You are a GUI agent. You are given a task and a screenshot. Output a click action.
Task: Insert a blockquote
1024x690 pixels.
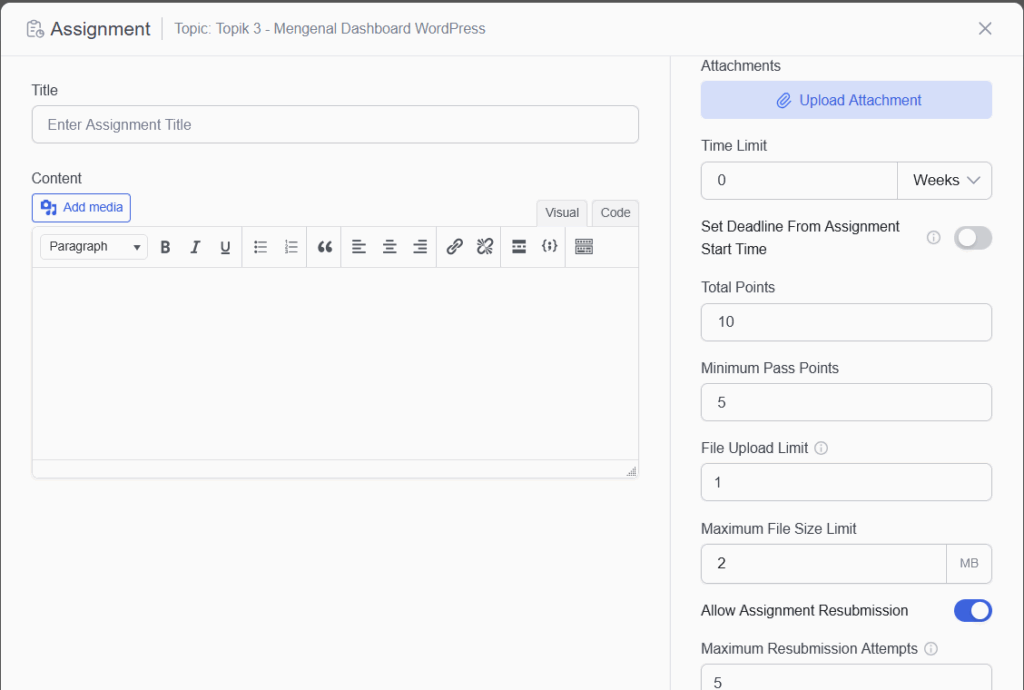(325, 247)
